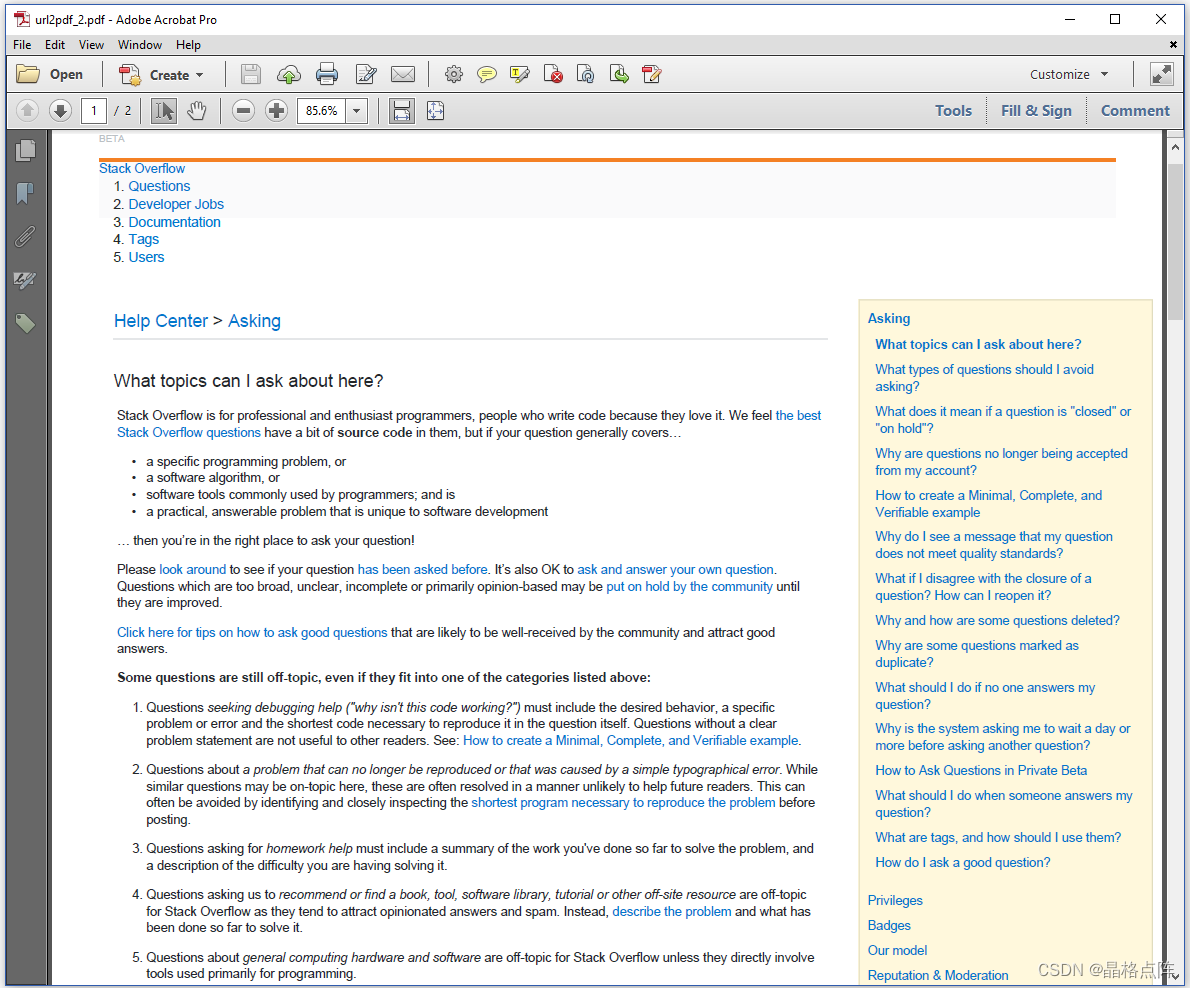Click the Open folder icon

click(29, 74)
